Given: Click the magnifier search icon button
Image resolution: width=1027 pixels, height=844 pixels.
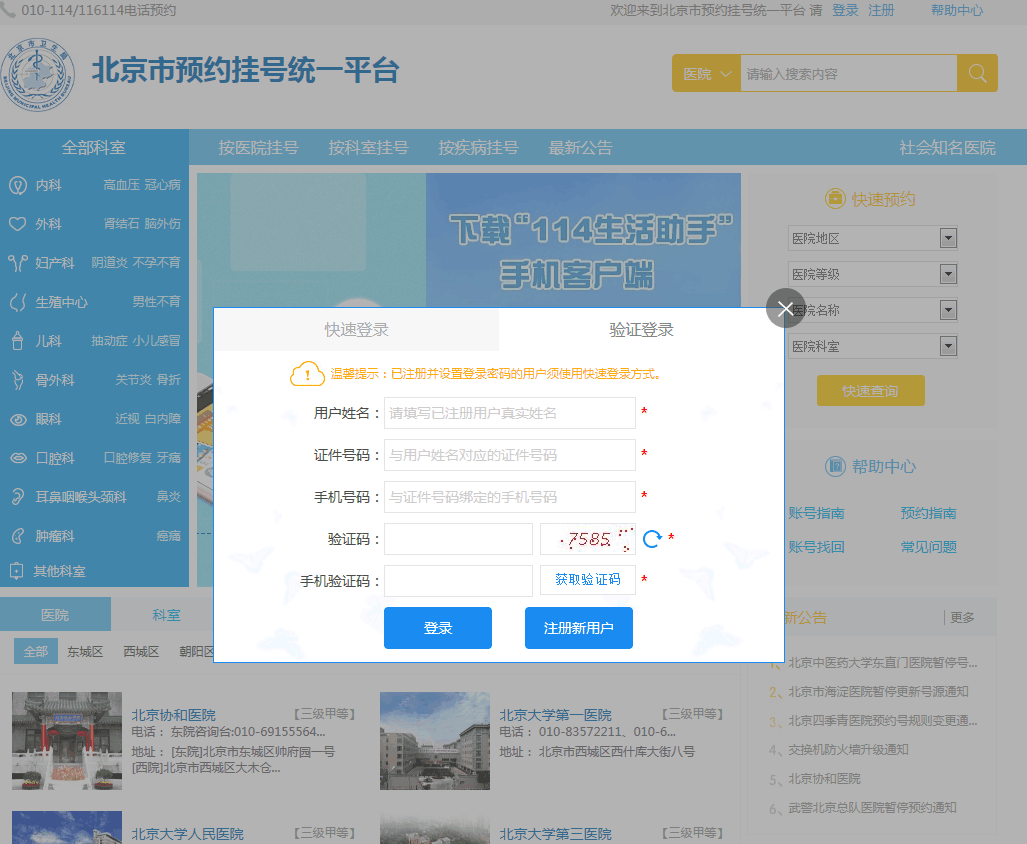Looking at the screenshot, I should pyautogui.click(x=977, y=73).
